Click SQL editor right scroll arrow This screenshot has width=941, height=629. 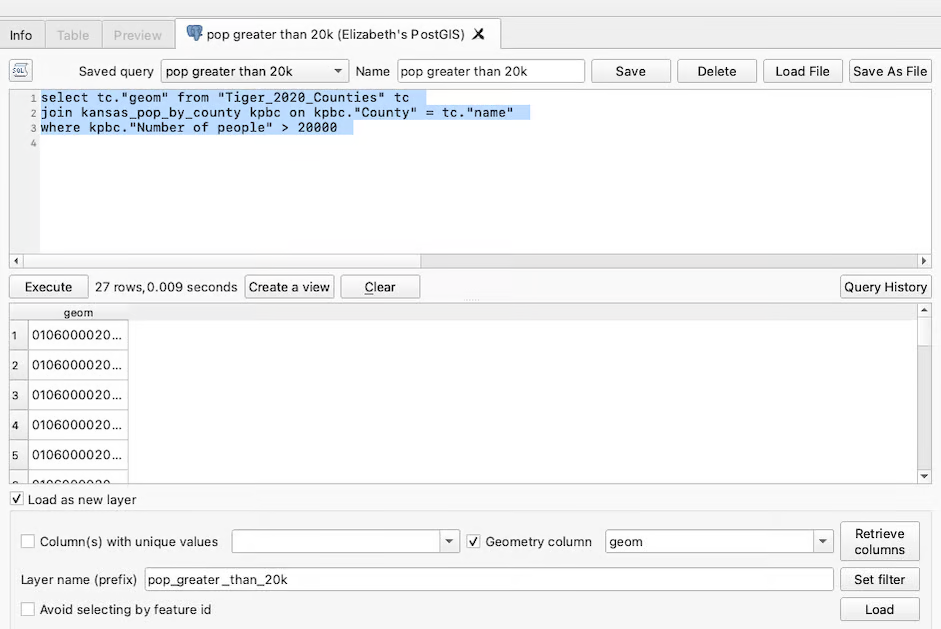pyautogui.click(x=924, y=261)
